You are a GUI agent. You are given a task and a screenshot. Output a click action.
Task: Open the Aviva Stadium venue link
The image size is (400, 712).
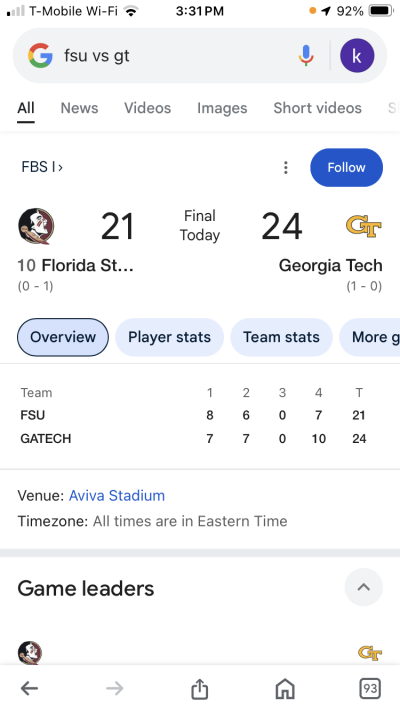click(117, 495)
